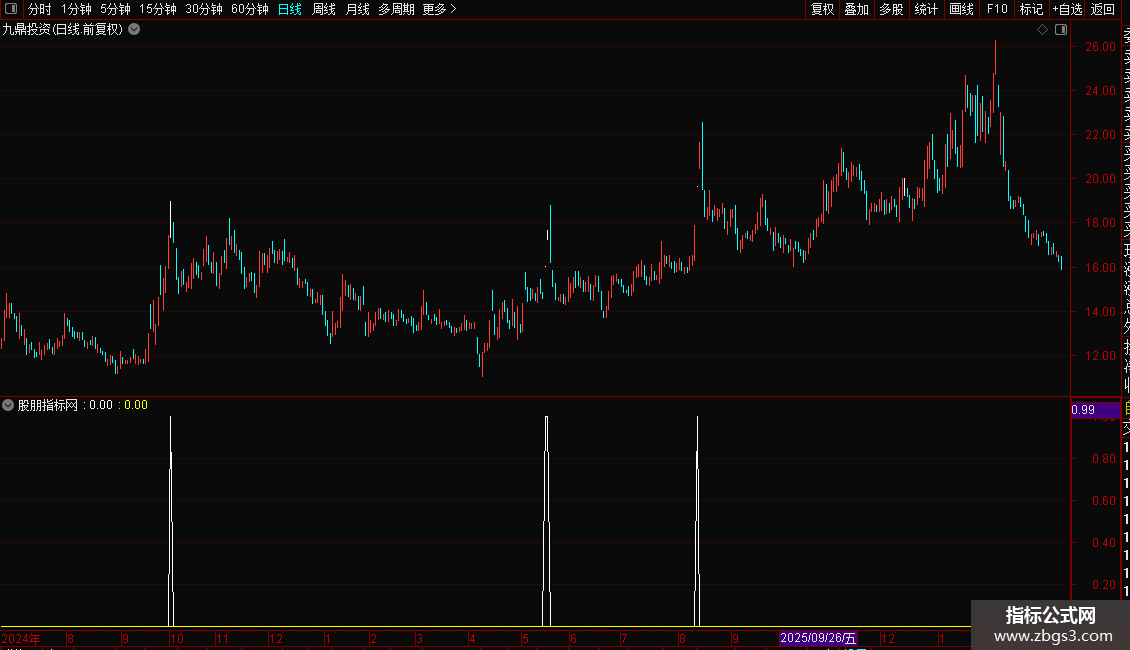Viewport: 1130px width, 650px height.
Task: Switch to 月线 monthly chart
Action: (357, 9)
